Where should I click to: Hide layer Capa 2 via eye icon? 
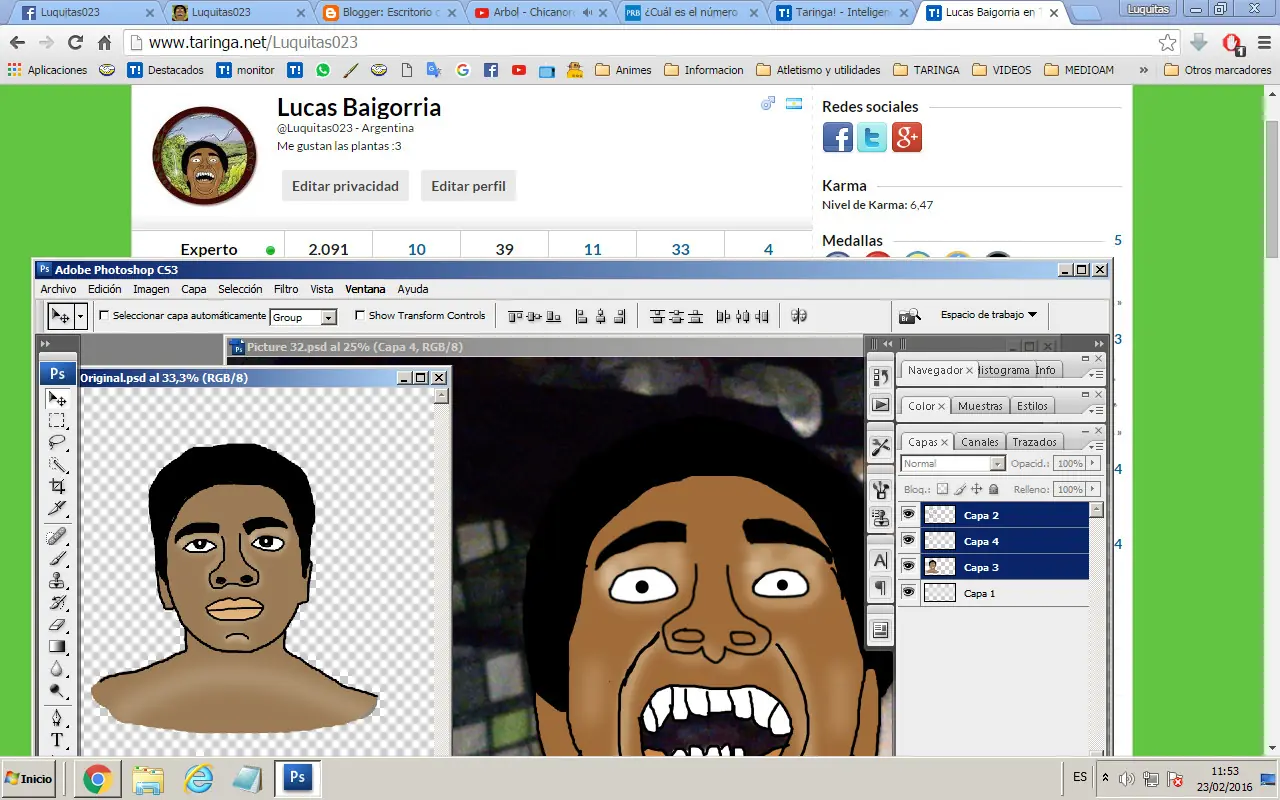908,515
